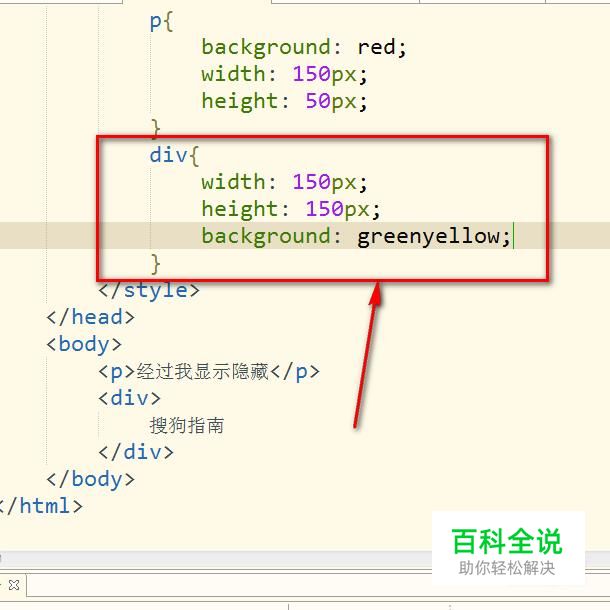Screen dimensions: 610x610
Task: Click the closing '</body>' tag
Action: coord(91,479)
